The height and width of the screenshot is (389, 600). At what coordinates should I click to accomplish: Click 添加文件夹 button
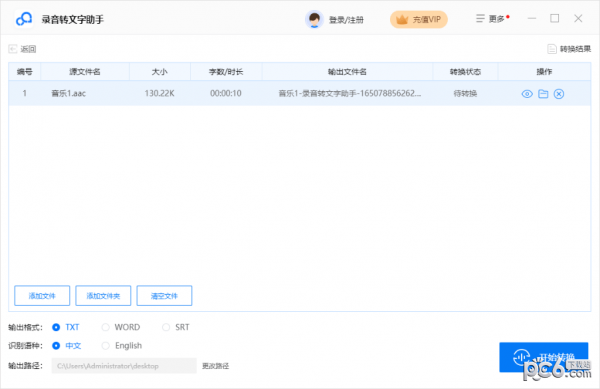[x=103, y=296]
